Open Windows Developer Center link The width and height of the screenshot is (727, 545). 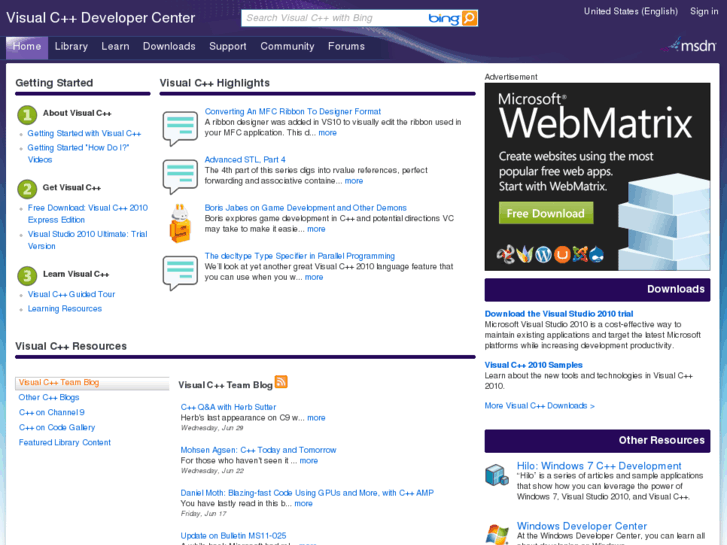(x=581, y=526)
